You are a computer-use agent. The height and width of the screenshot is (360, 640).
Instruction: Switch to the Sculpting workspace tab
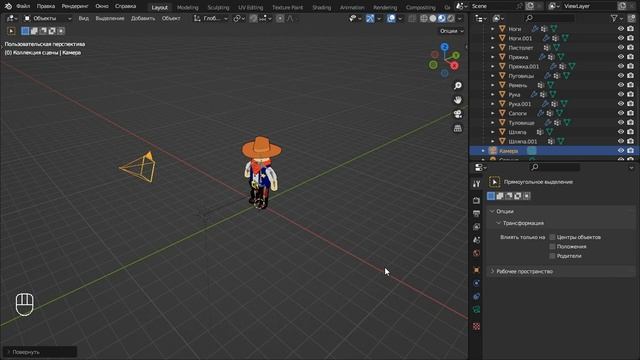click(218, 7)
